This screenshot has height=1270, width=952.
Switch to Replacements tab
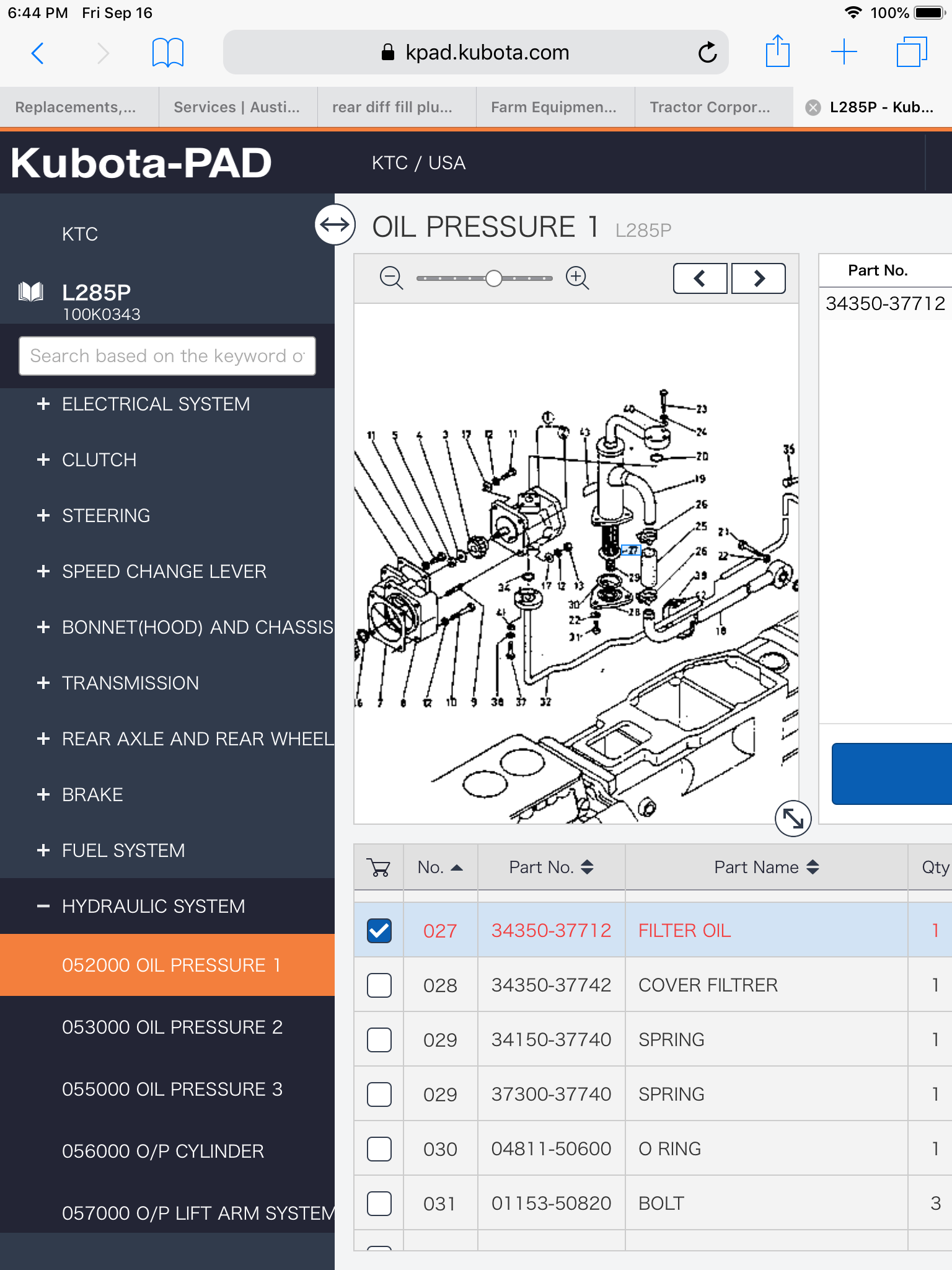pos(79,107)
